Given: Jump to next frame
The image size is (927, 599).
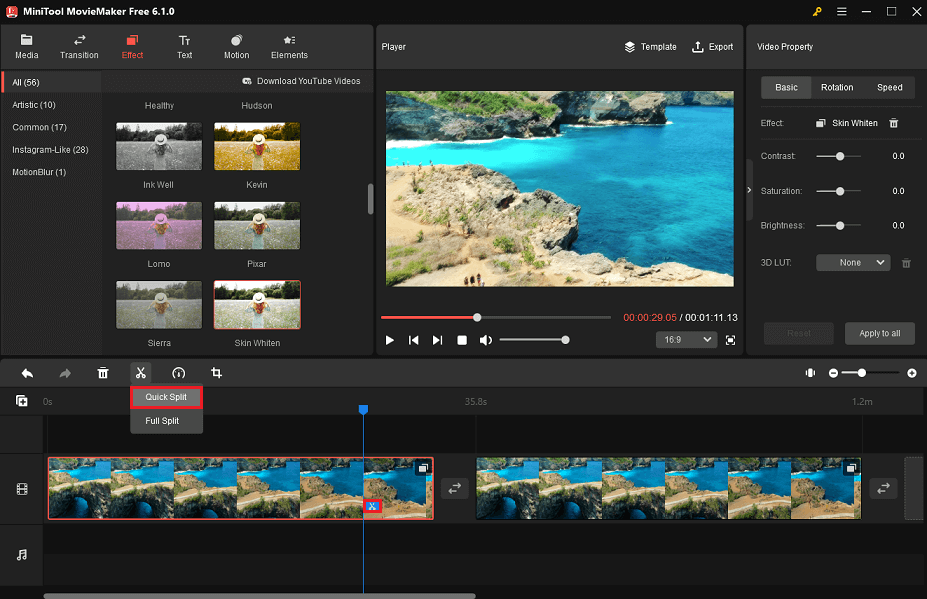Looking at the screenshot, I should 437,340.
